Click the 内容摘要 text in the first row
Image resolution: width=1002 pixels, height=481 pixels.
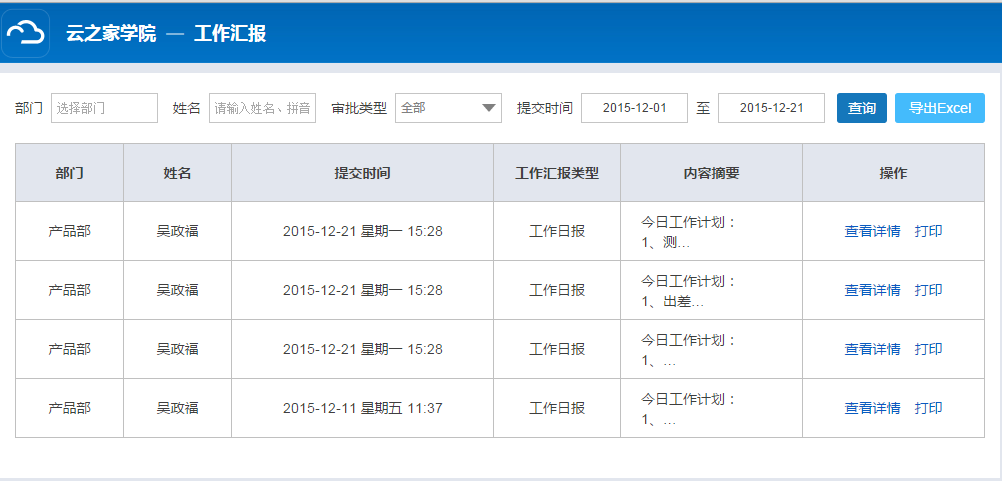[x=689, y=232]
